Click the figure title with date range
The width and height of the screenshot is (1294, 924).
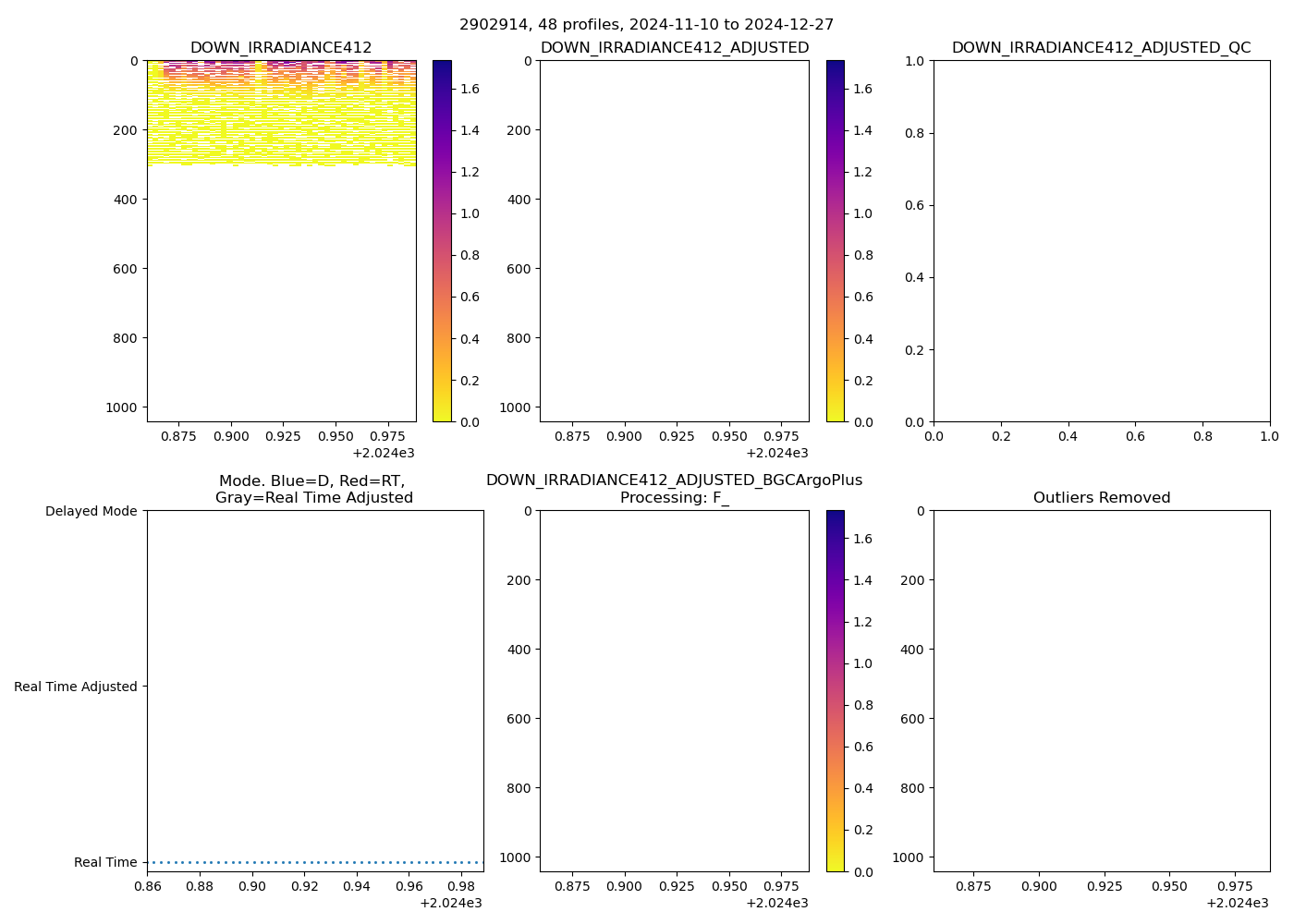[x=646, y=25]
